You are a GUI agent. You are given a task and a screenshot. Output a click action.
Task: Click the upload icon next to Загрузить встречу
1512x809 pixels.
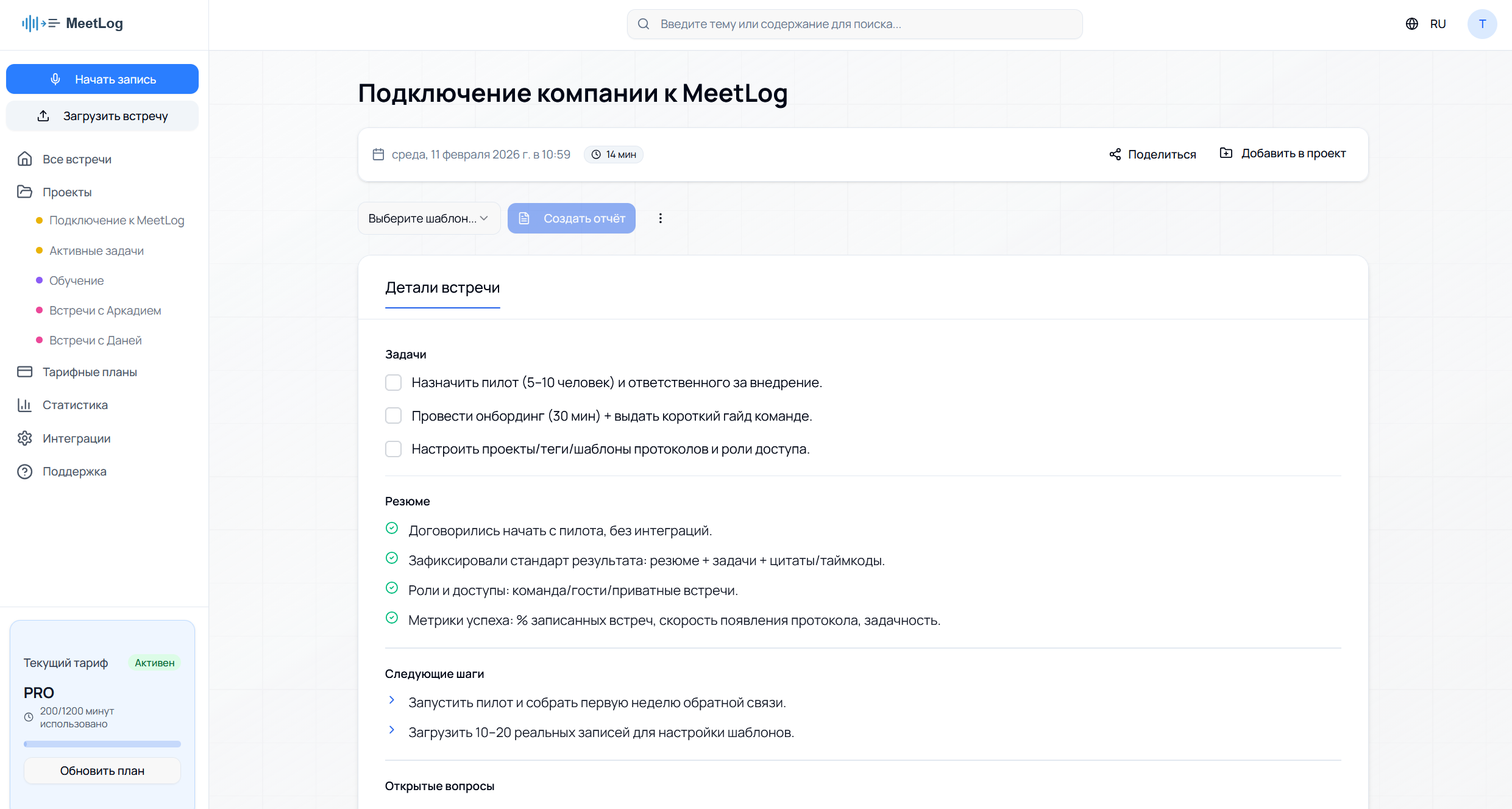(x=43, y=115)
